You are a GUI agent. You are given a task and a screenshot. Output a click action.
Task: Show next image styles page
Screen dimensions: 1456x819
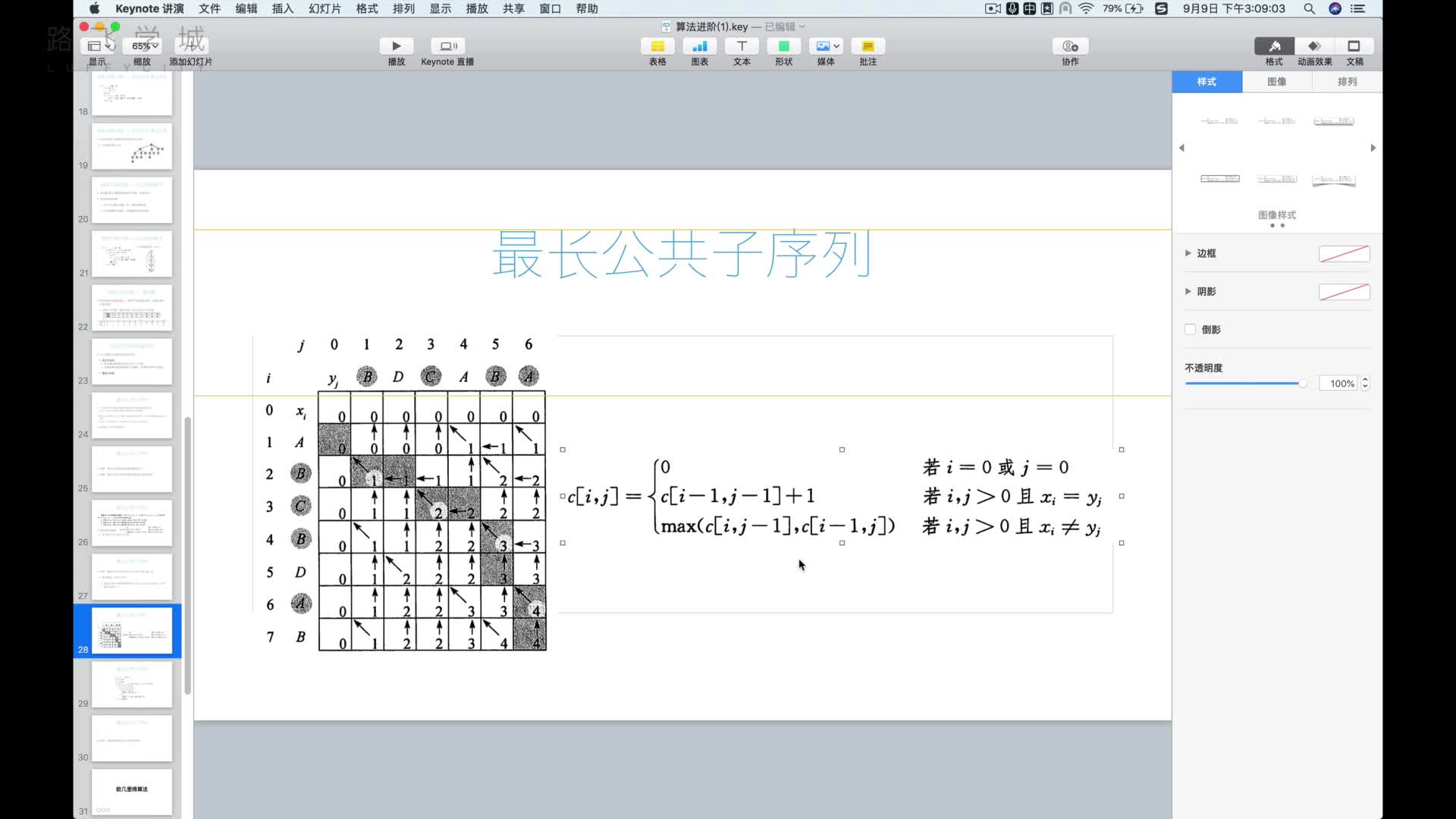click(1373, 148)
